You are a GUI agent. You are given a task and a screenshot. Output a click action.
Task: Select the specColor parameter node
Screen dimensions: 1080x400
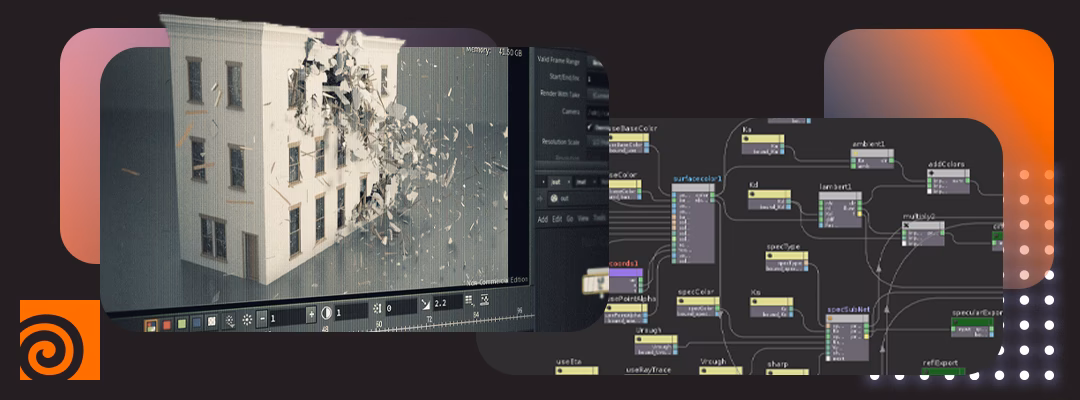[698, 306]
